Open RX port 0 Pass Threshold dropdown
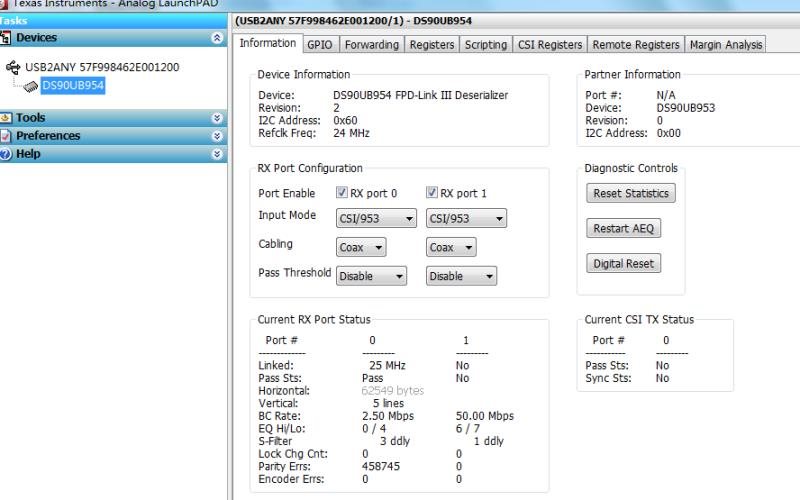 pyautogui.click(x=371, y=276)
